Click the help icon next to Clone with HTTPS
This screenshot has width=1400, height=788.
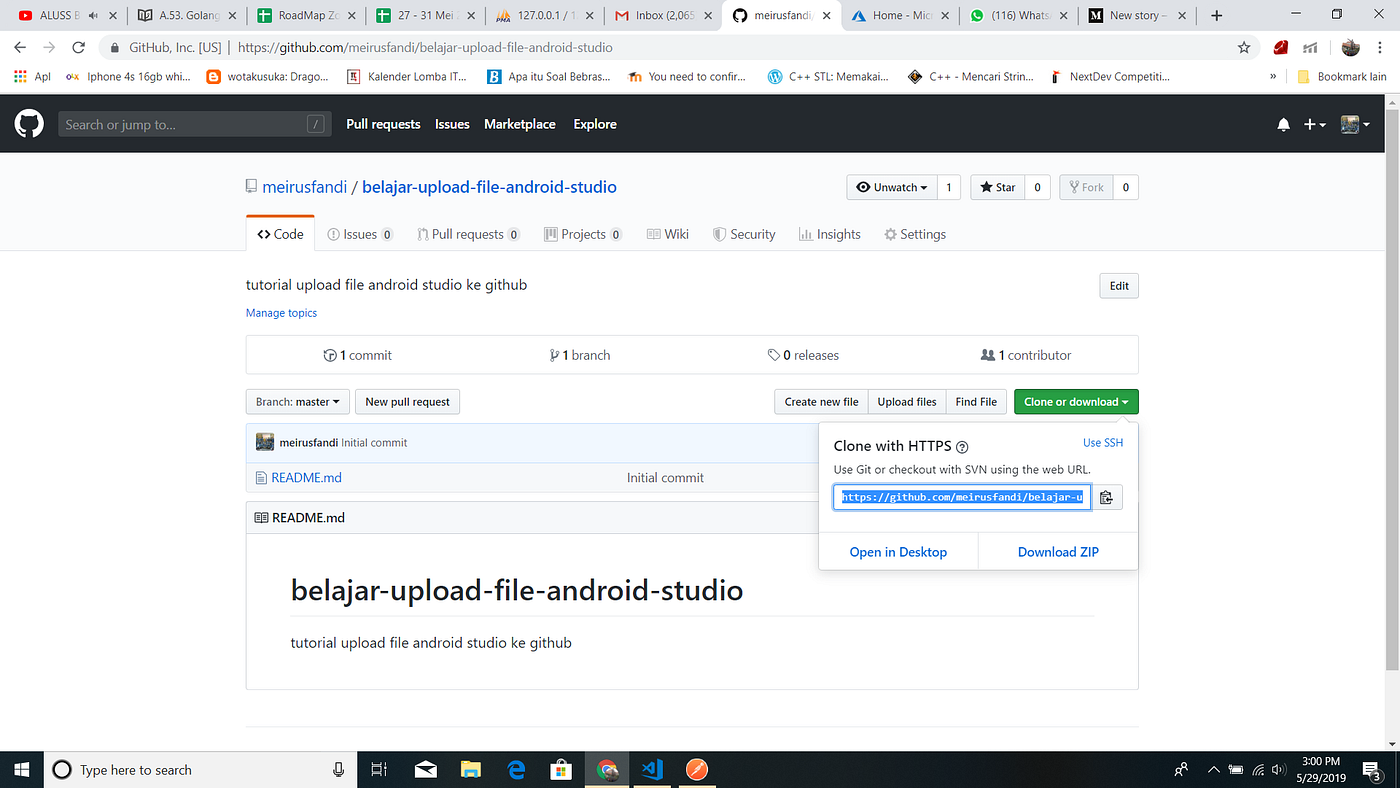[x=962, y=446]
